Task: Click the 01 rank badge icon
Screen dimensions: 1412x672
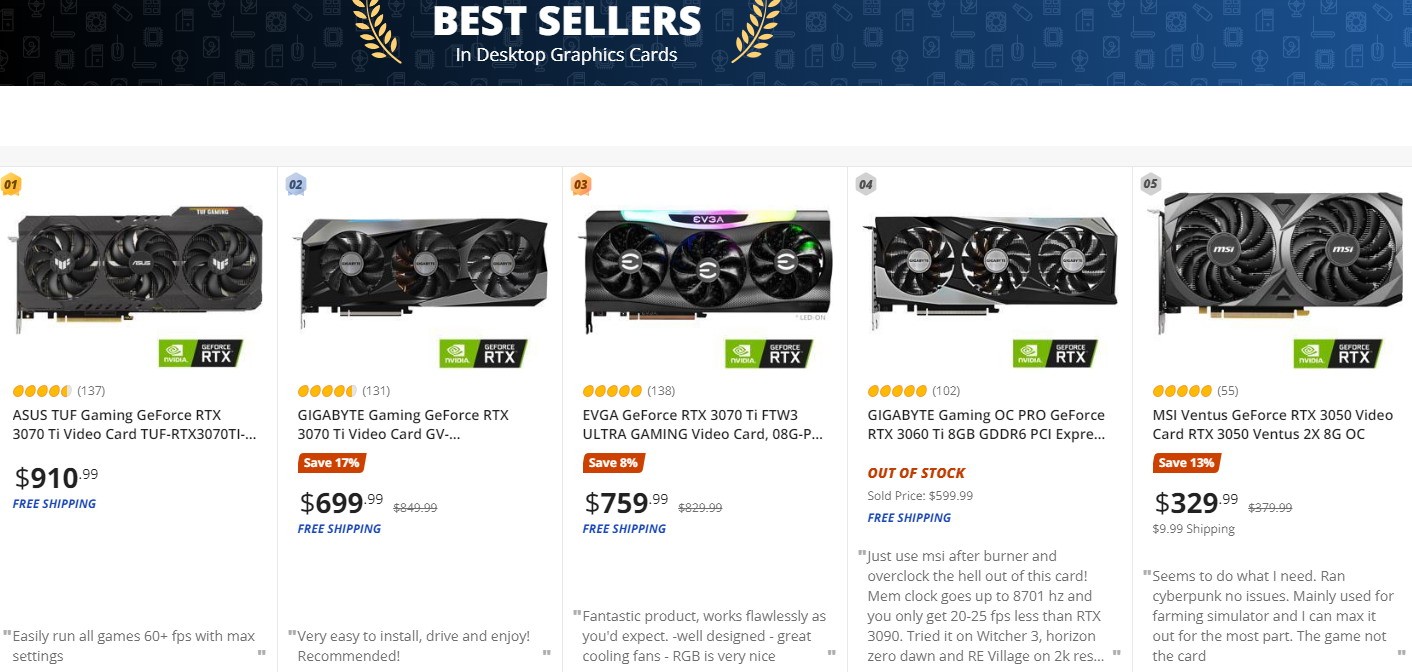Action: click(11, 184)
